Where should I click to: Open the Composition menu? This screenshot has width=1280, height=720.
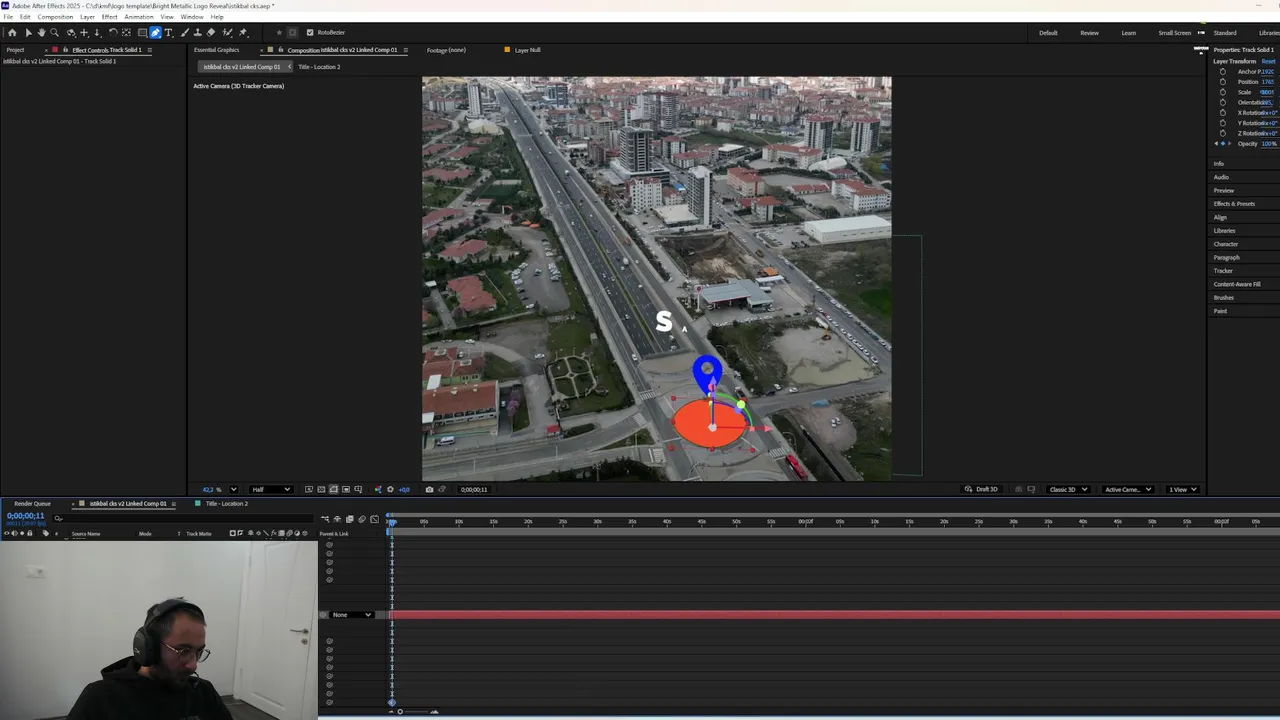[55, 17]
